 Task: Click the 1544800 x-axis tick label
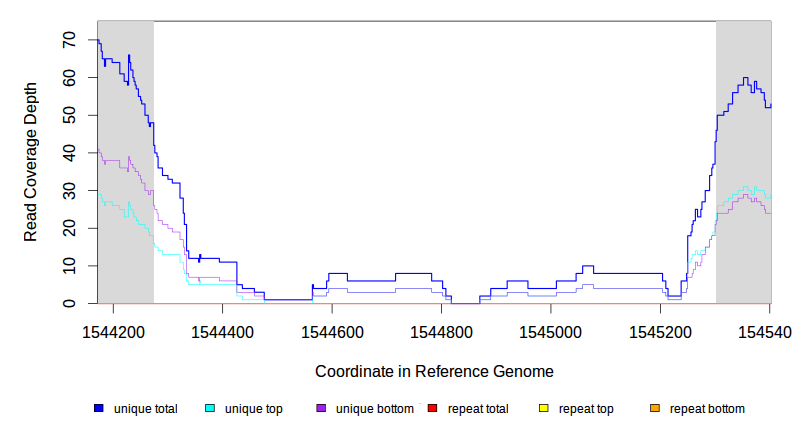click(x=441, y=331)
